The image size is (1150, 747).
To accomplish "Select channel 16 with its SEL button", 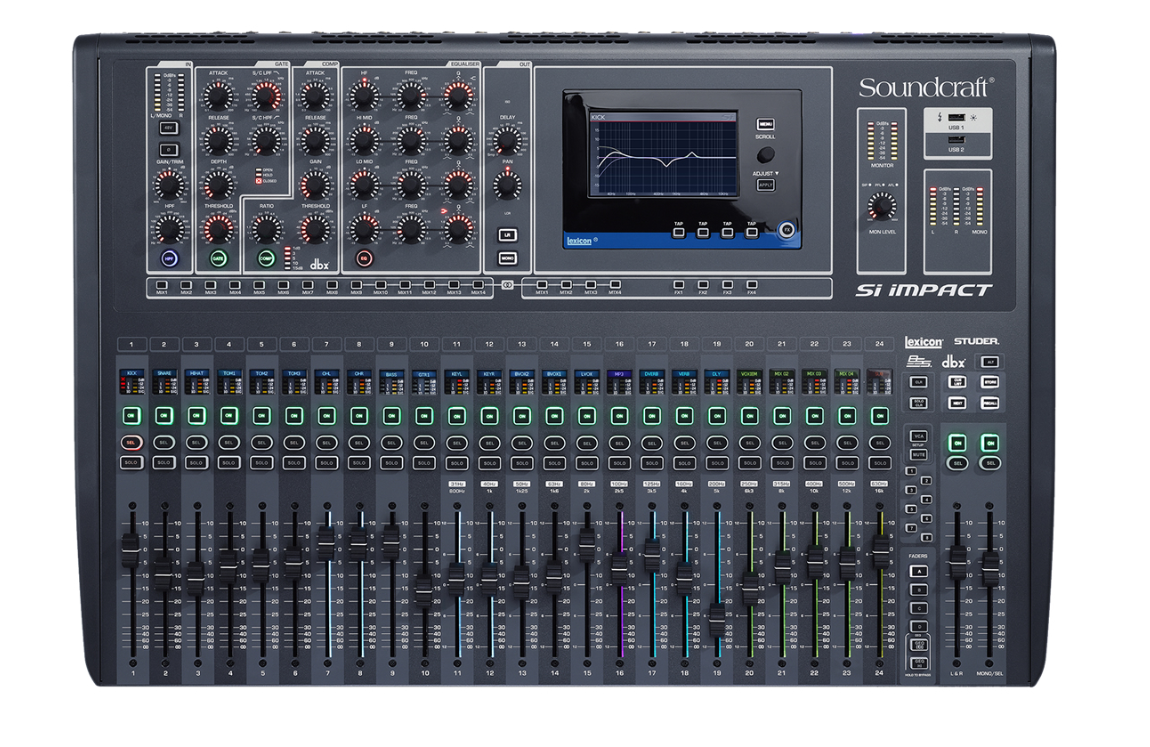I will point(619,443).
